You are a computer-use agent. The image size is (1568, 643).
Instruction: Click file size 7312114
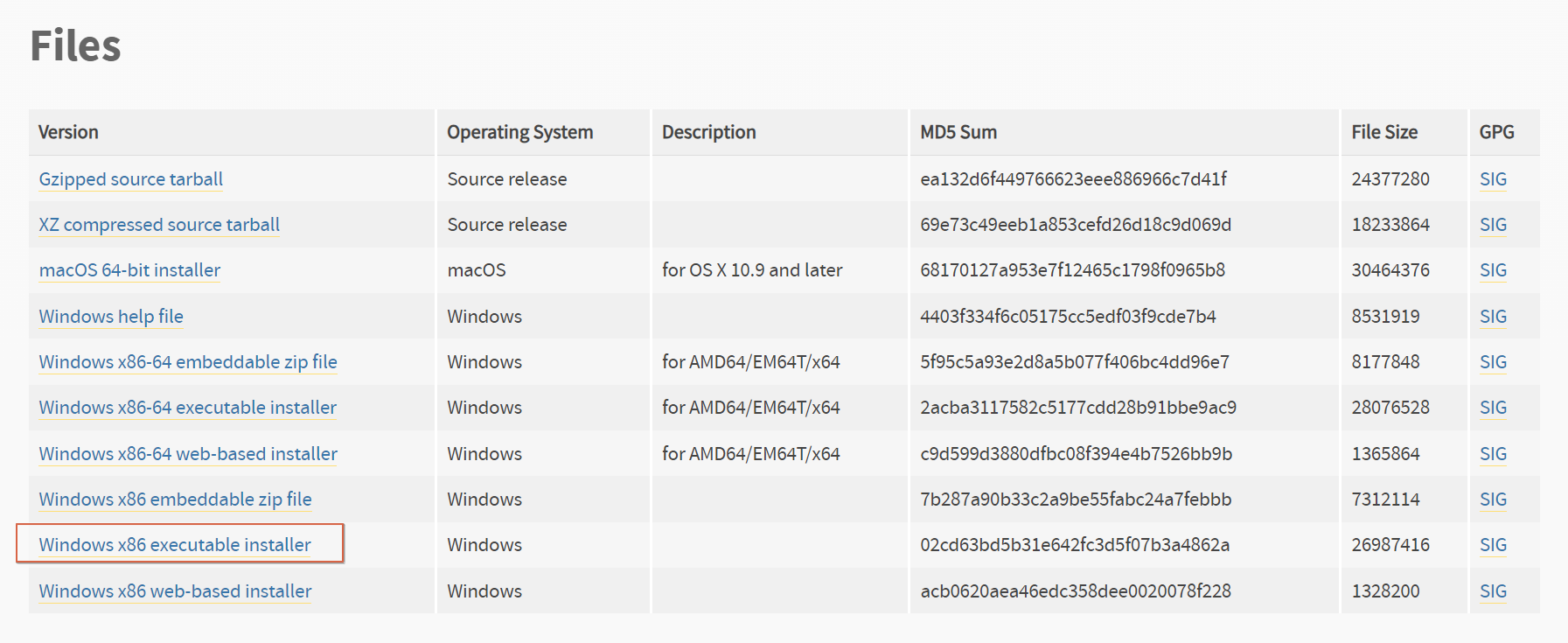point(1385,500)
